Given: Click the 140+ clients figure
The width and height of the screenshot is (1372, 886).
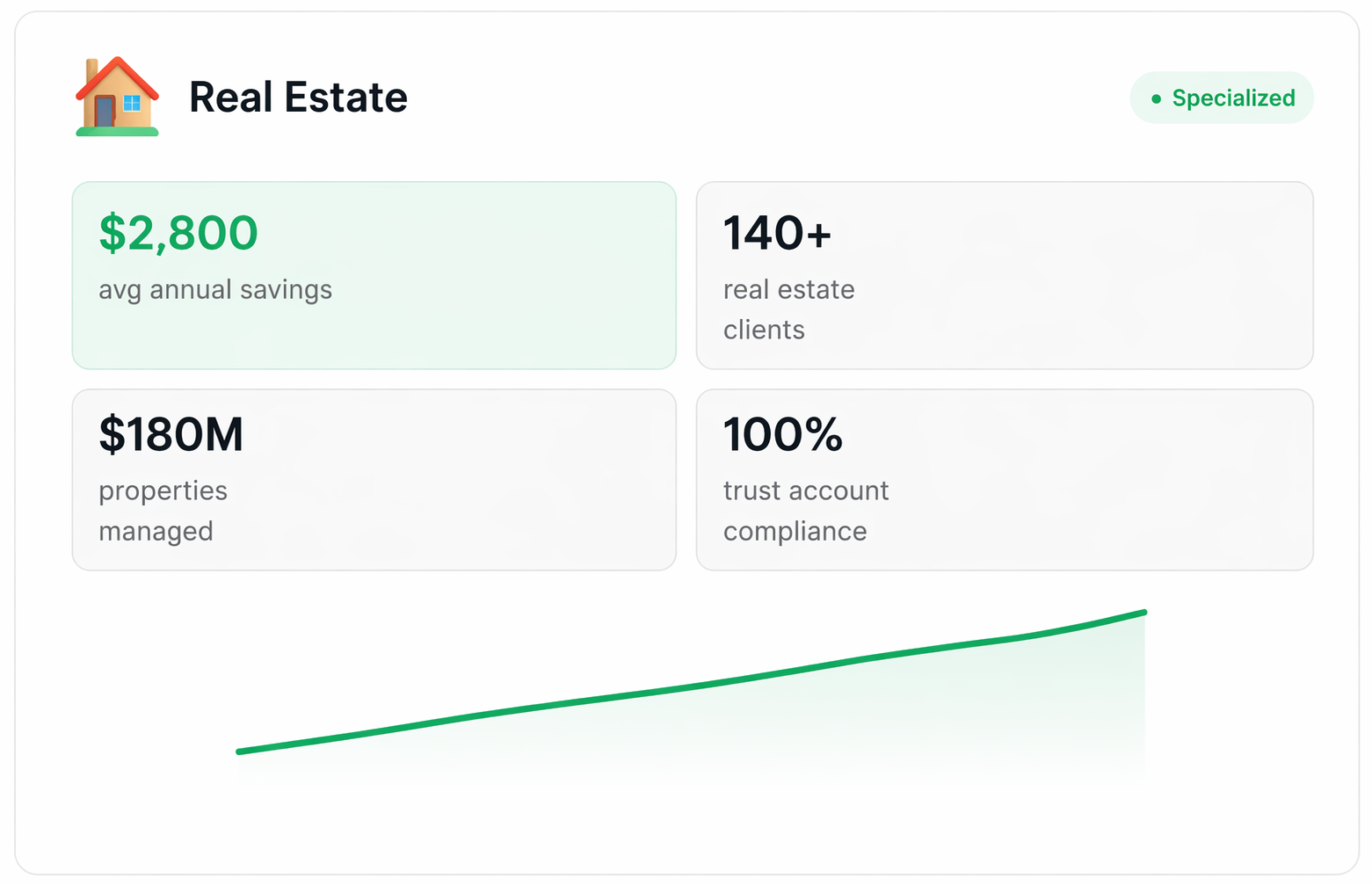Looking at the screenshot, I should coord(777,233).
